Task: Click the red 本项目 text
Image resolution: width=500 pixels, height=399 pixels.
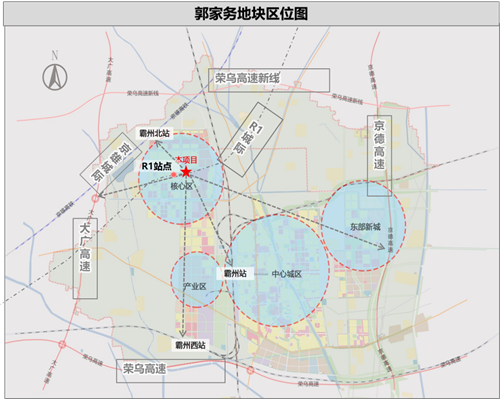Action: click(x=187, y=160)
